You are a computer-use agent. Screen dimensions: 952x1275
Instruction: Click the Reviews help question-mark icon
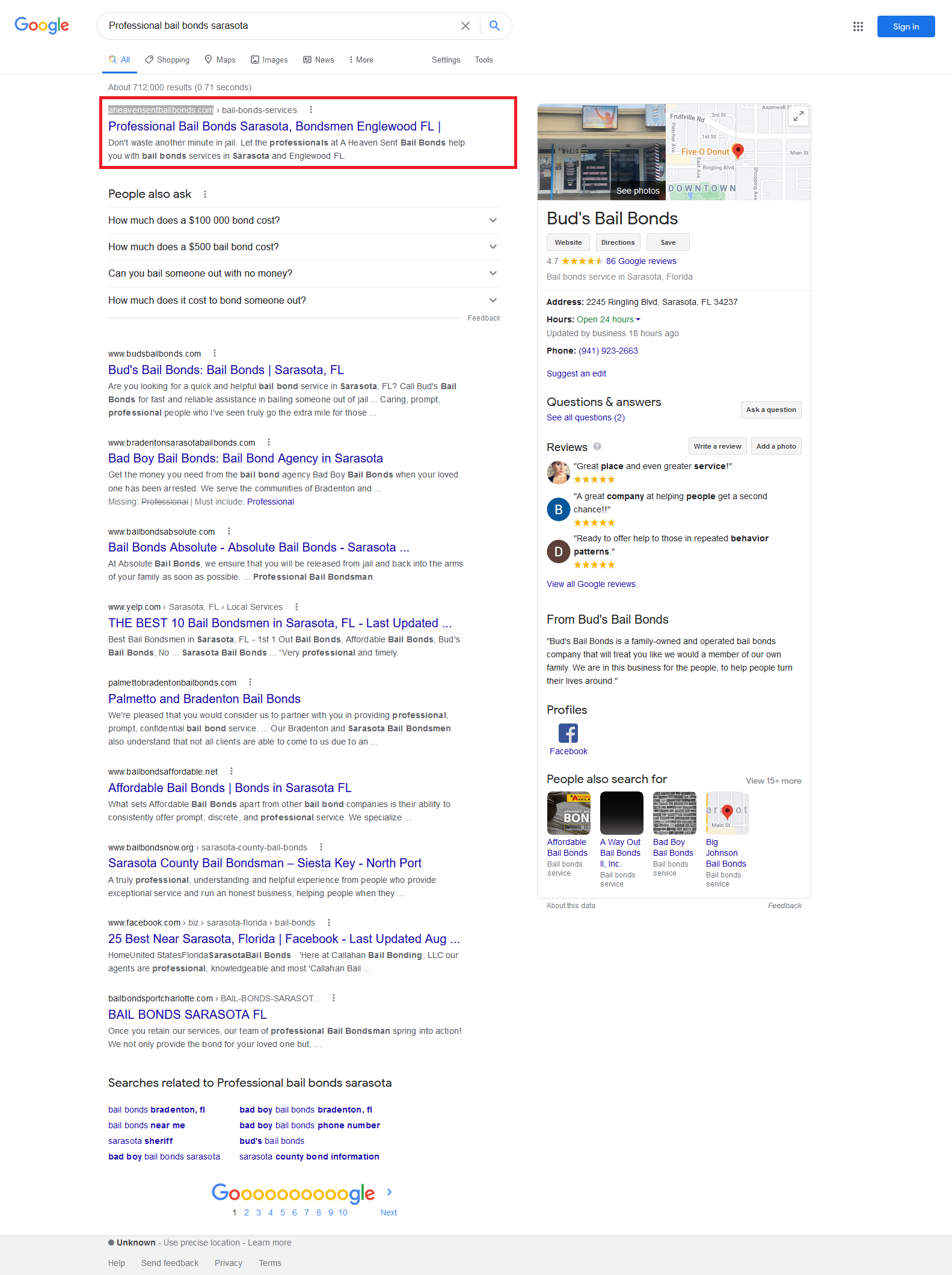[597, 446]
